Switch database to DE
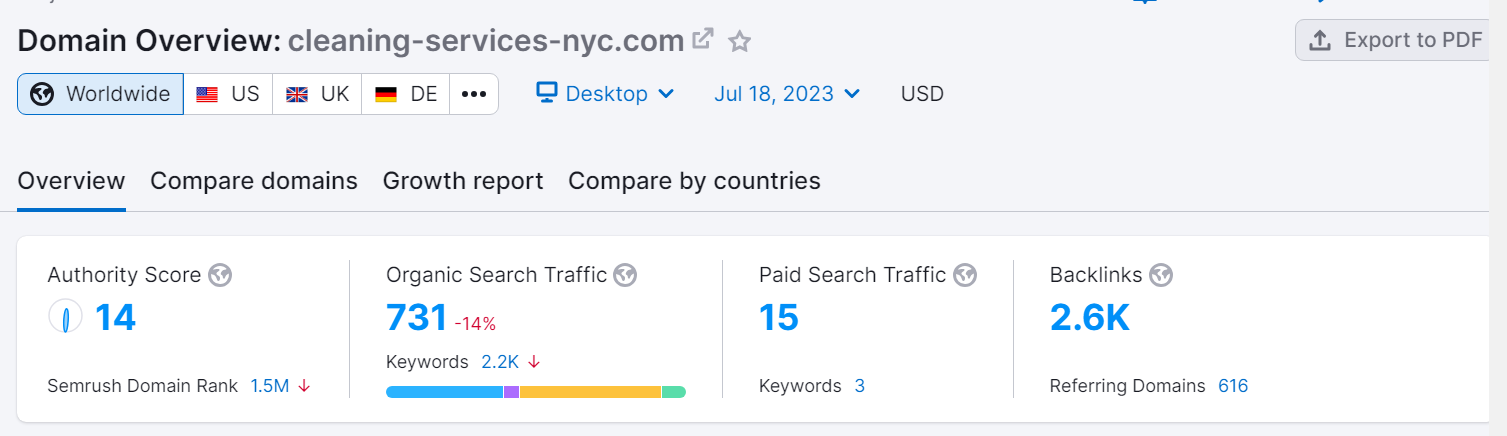Image resolution: width=1507 pixels, height=436 pixels. pos(406,94)
